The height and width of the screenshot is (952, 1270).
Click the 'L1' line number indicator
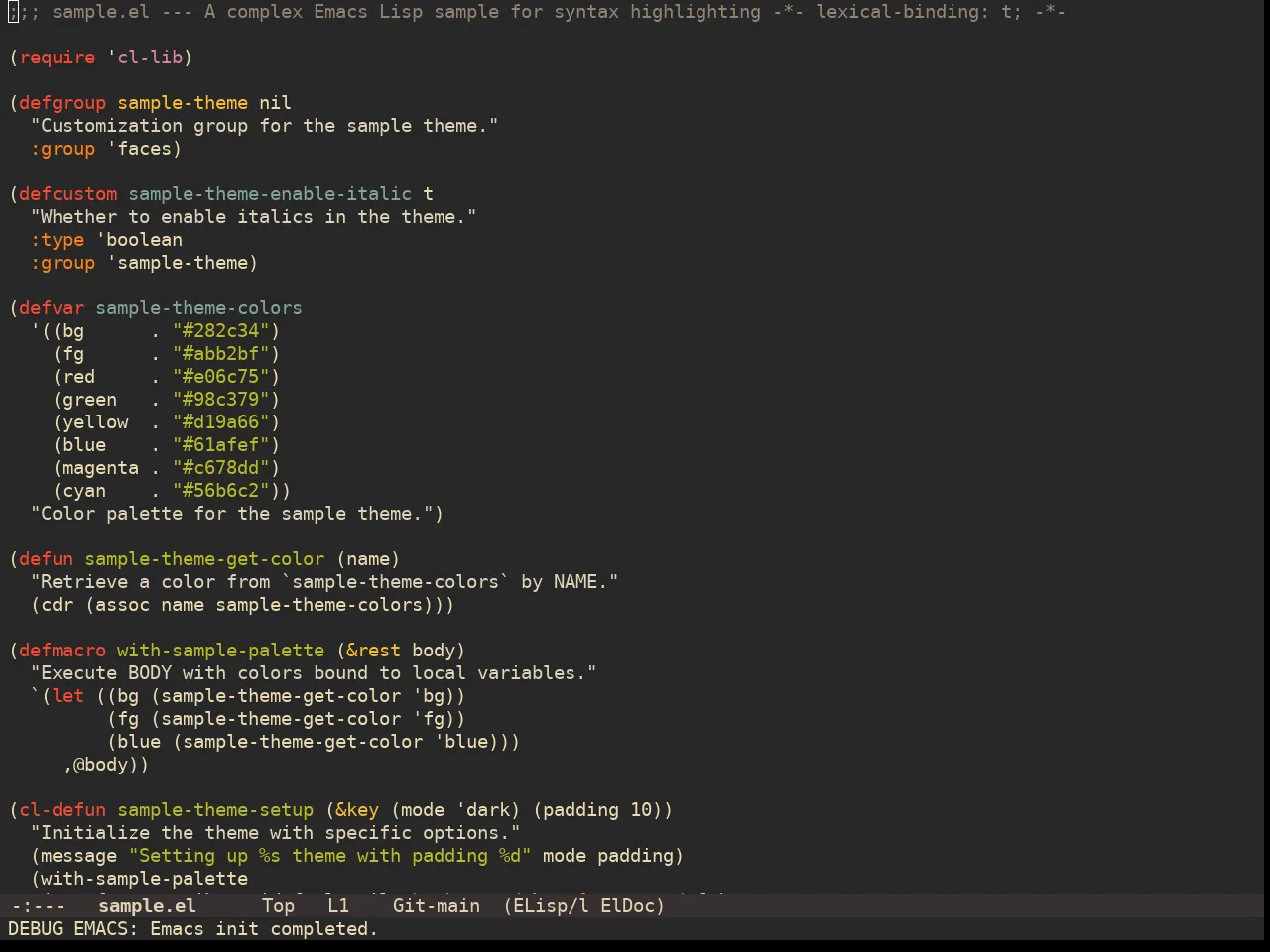pyautogui.click(x=338, y=905)
